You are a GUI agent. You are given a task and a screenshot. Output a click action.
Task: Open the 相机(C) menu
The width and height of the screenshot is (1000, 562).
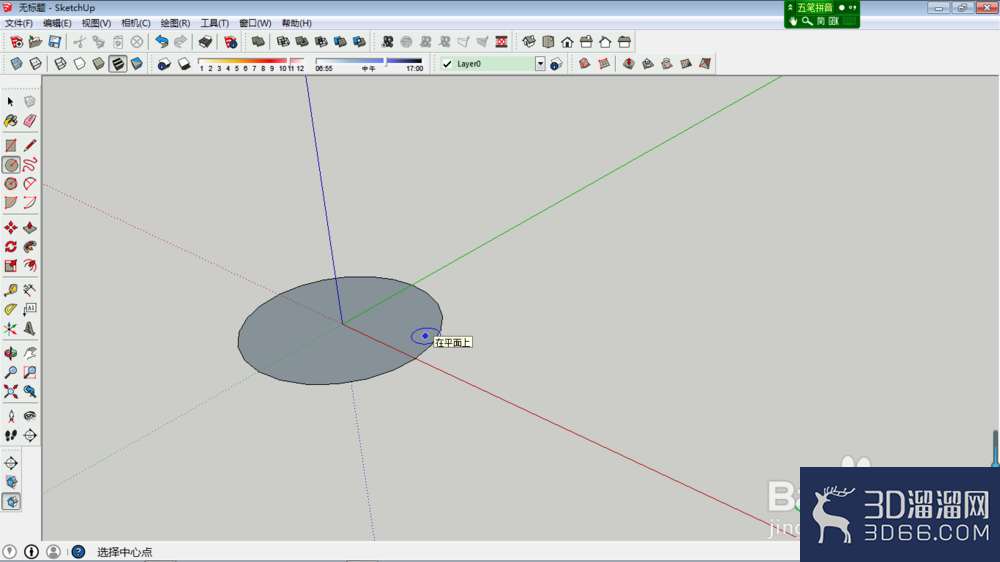136,23
